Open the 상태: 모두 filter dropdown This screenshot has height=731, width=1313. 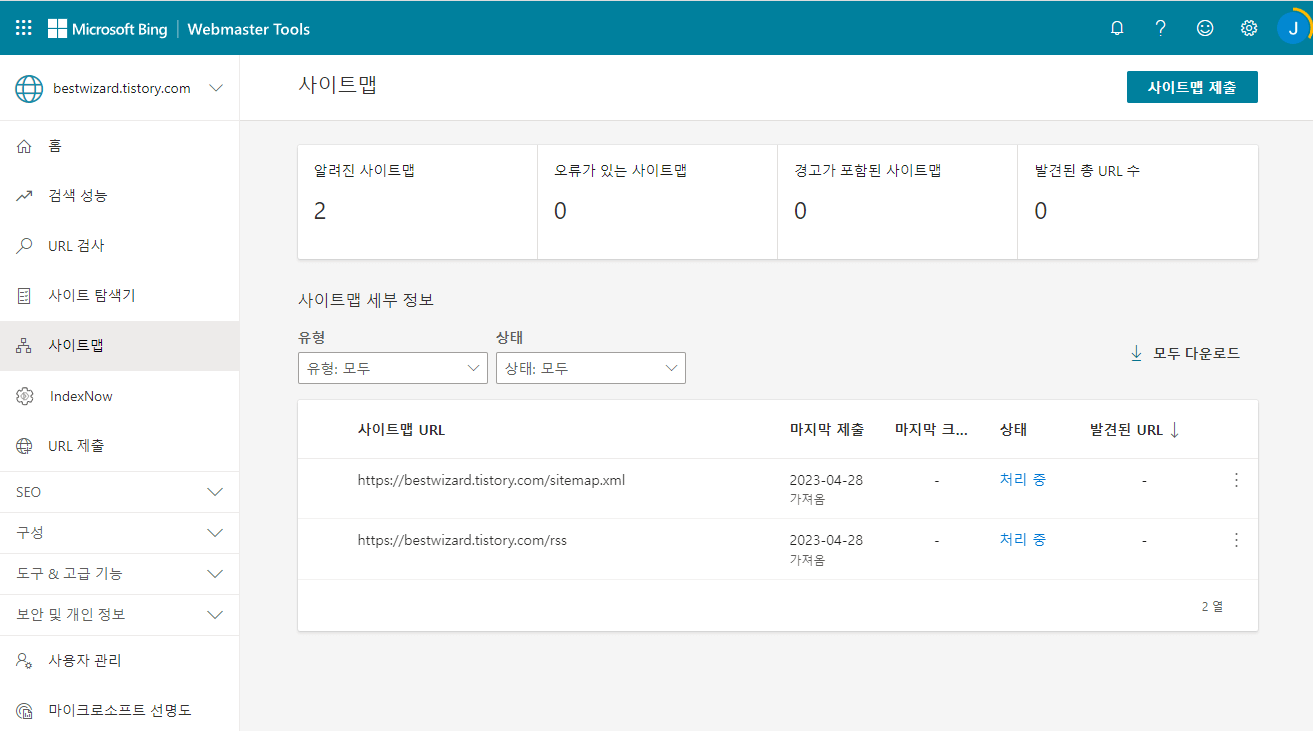click(590, 368)
